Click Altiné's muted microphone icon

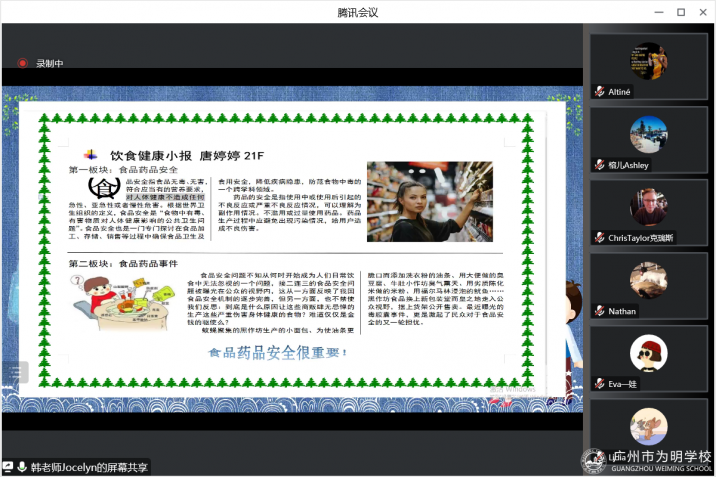point(599,91)
